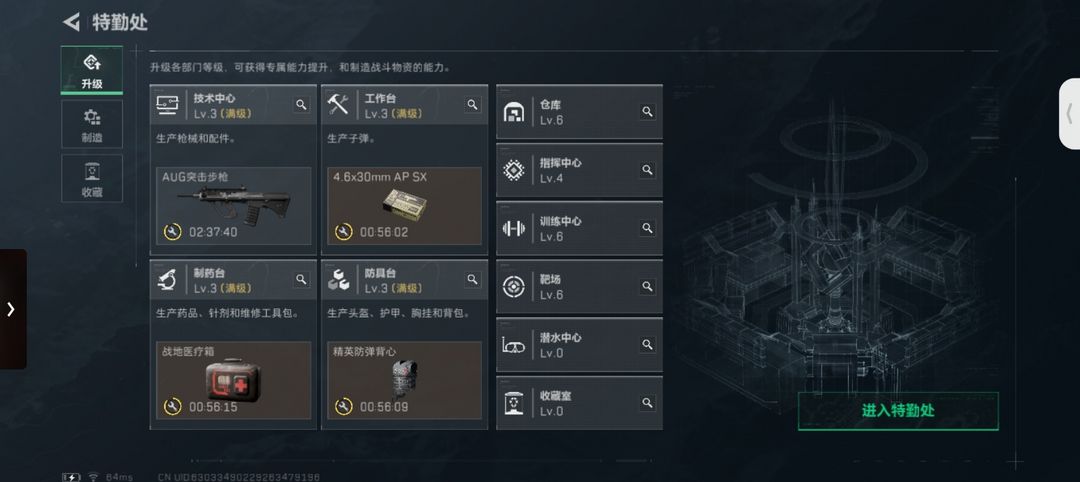Image resolution: width=1080 pixels, height=482 pixels.
Task: Open the 收藏室 Lv.0 entry
Action: pos(579,403)
